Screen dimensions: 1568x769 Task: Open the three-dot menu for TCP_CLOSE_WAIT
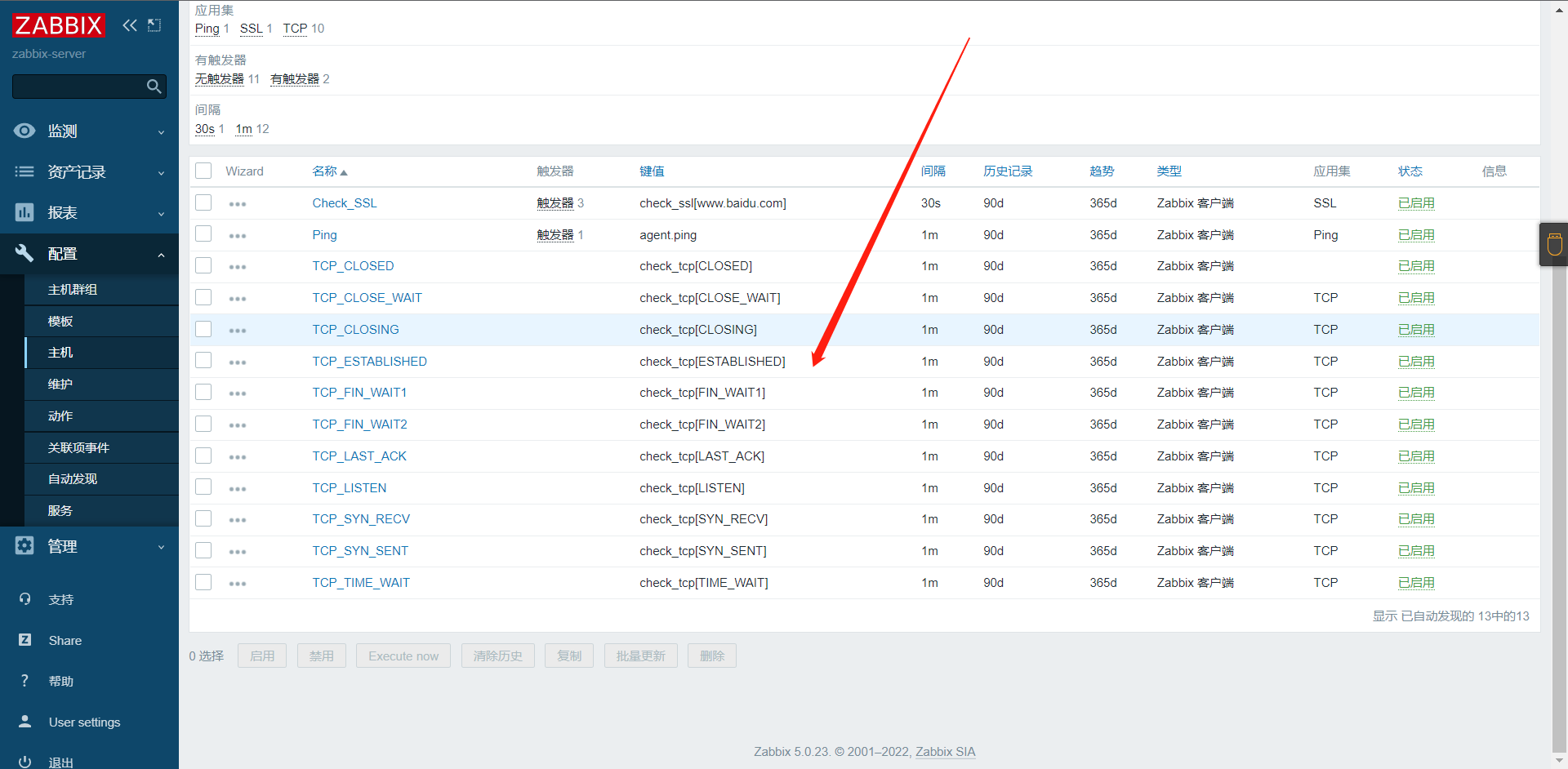coord(238,299)
